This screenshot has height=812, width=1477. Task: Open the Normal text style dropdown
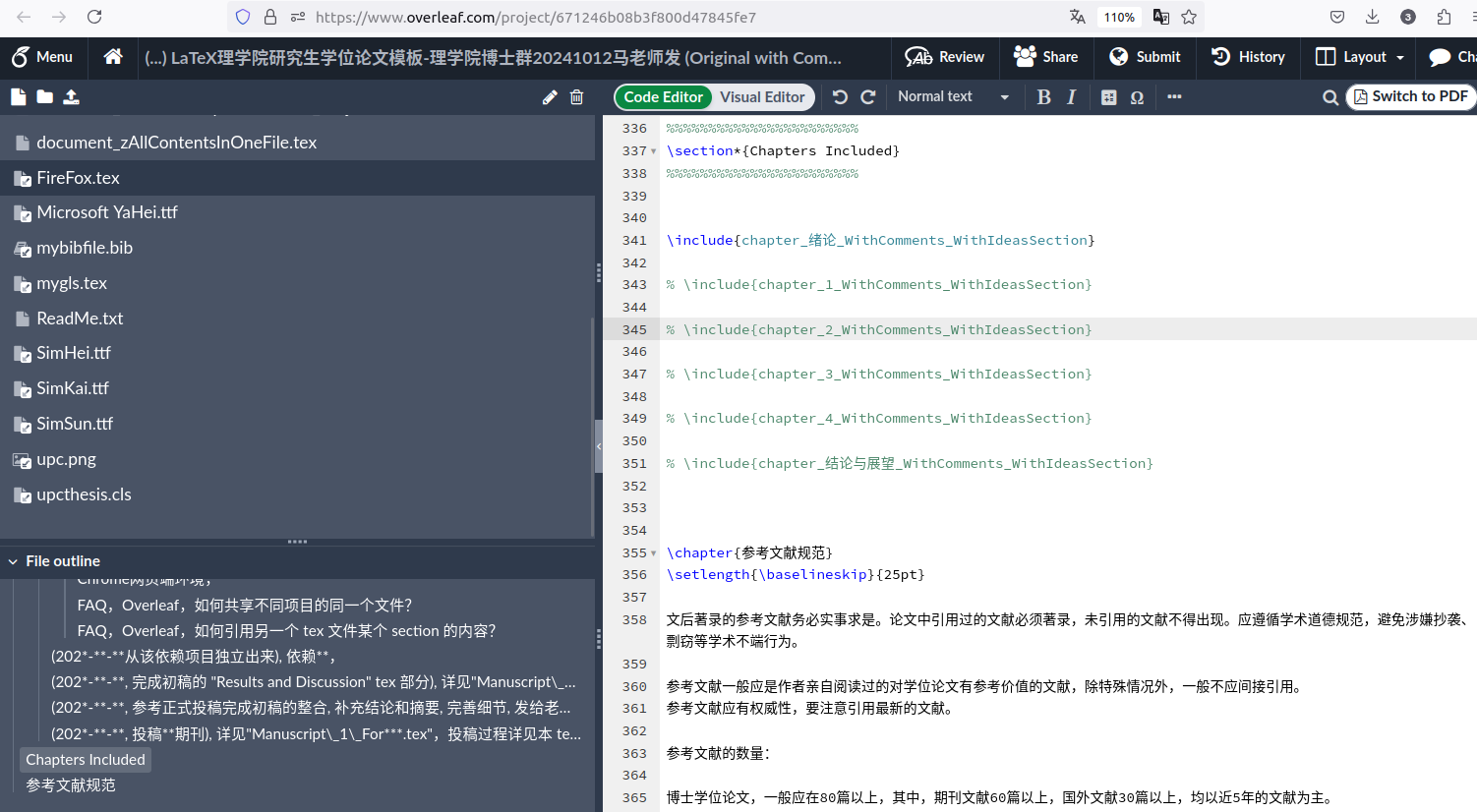(953, 96)
